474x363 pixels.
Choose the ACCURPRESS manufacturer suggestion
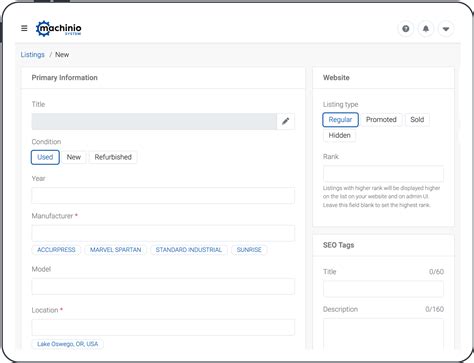pos(56,250)
